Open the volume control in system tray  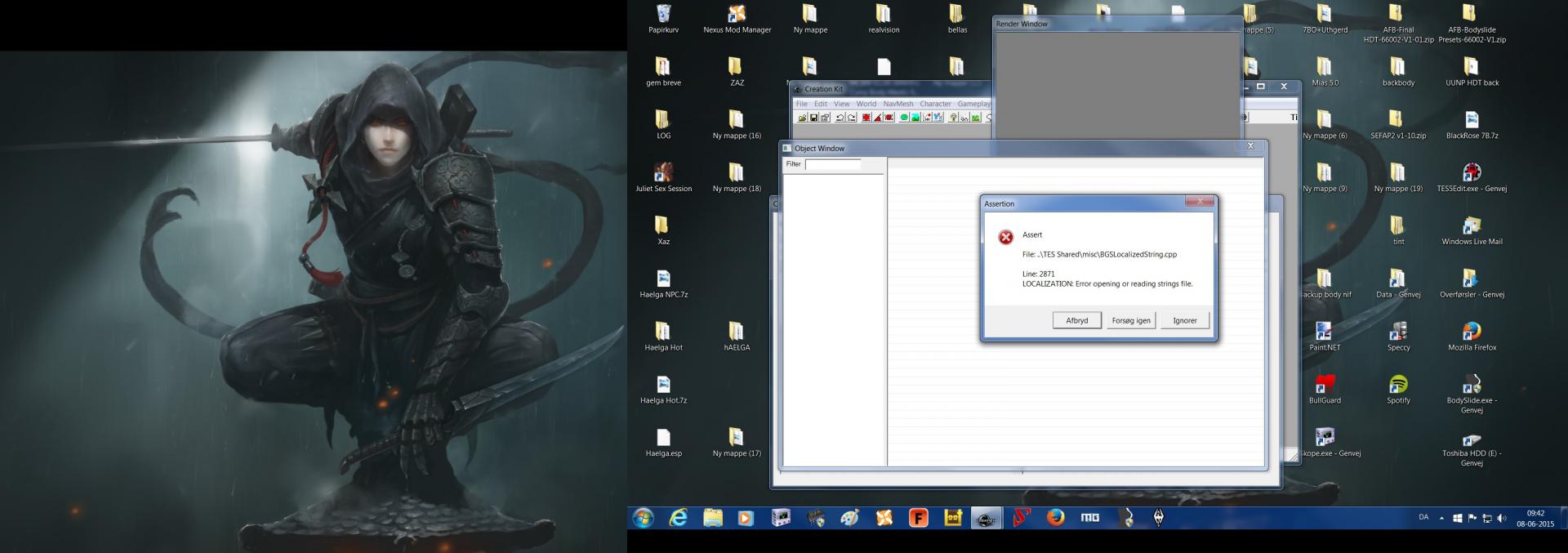pyautogui.click(x=1501, y=518)
